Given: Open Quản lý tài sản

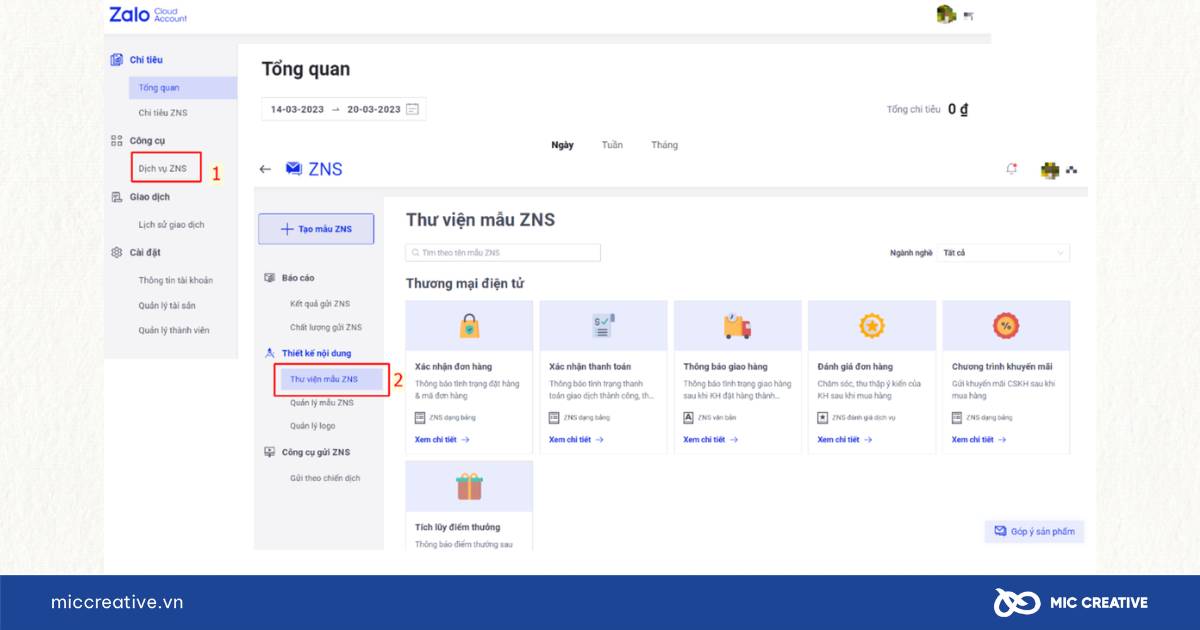Looking at the screenshot, I should pos(167,306).
